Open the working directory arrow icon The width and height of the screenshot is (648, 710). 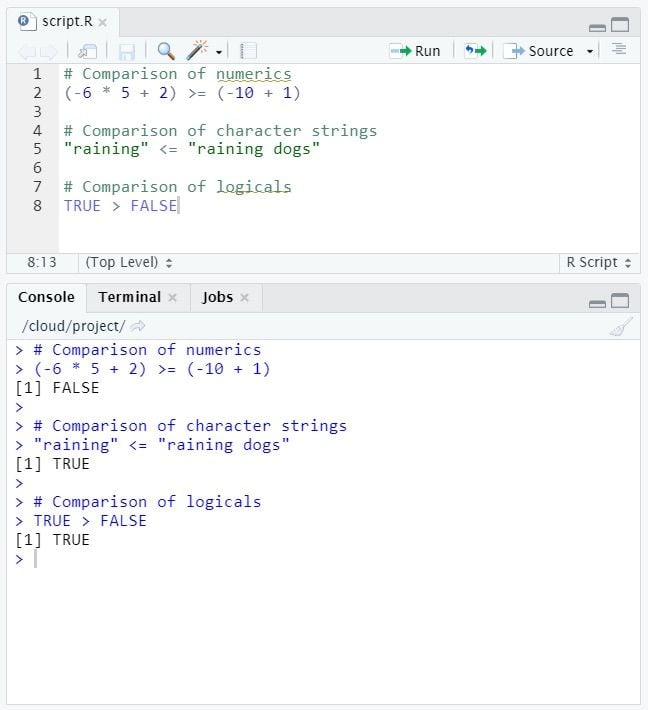(x=138, y=326)
